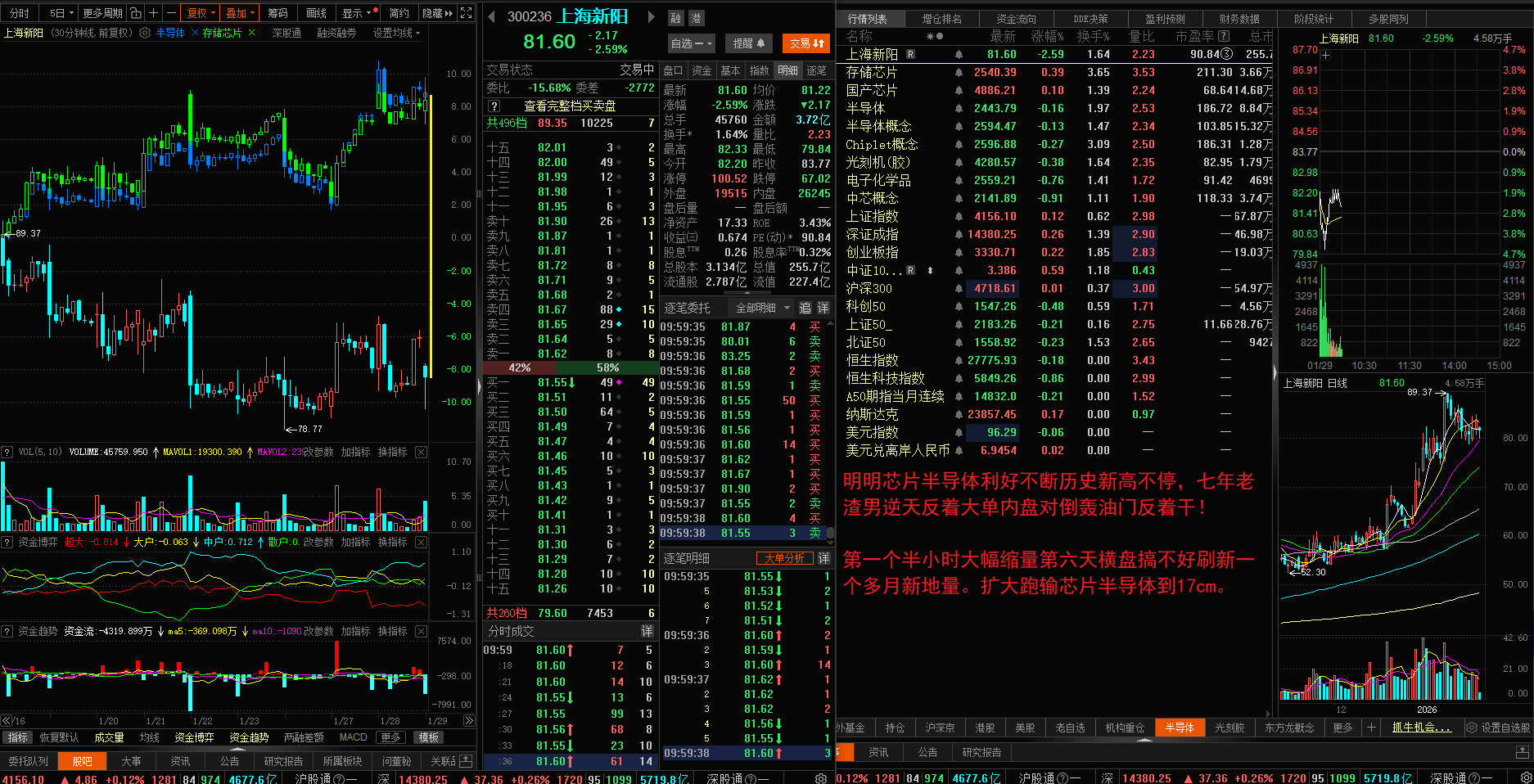This screenshot has height=784, width=1534.
Task: Open the 显示 display dropdown
Action: pyautogui.click(x=357, y=13)
